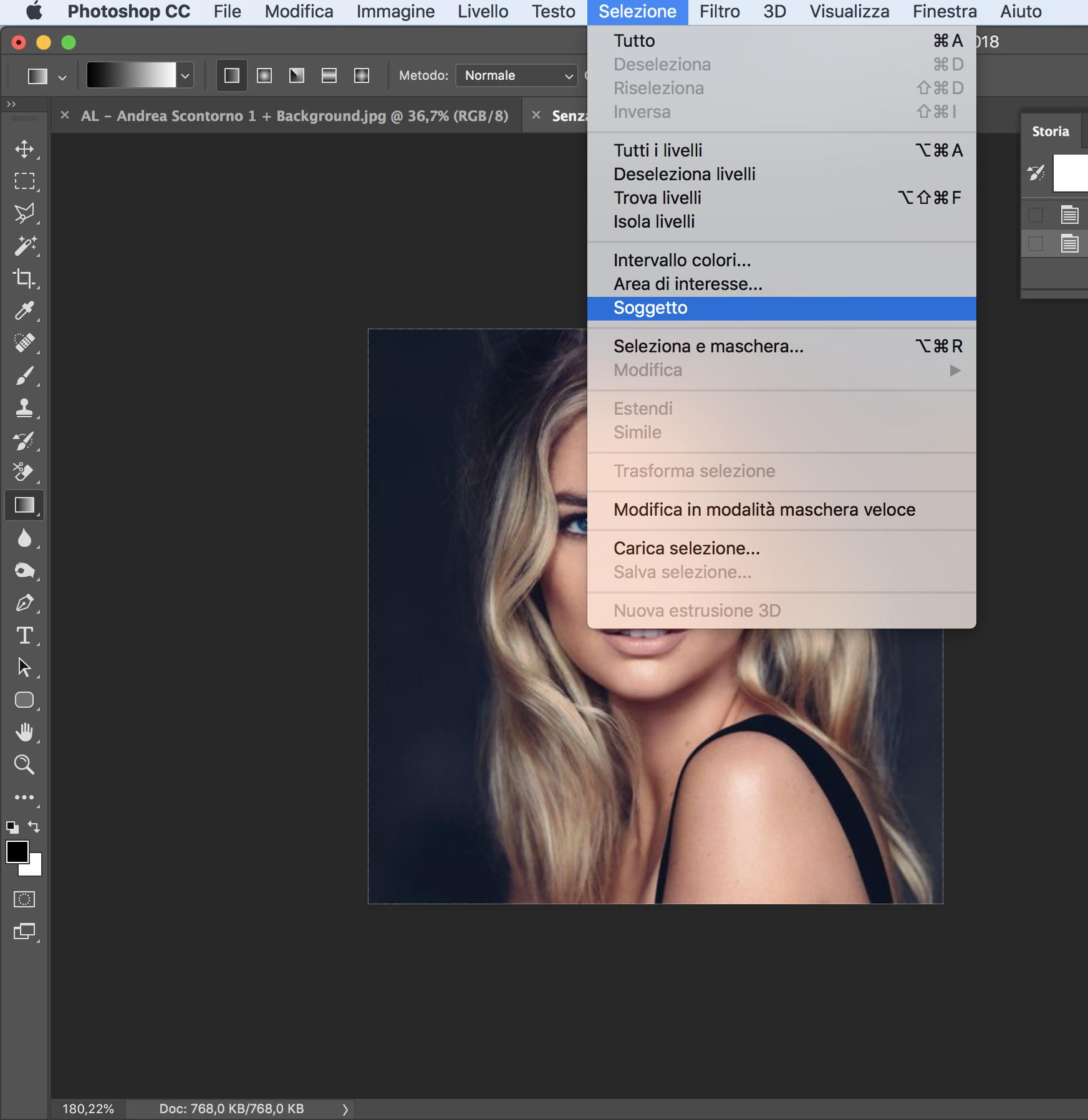Choose Radial gradient style

point(264,75)
